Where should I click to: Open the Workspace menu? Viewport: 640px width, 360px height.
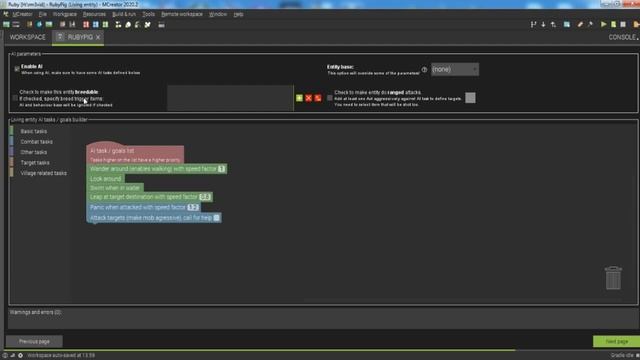[x=64, y=14]
